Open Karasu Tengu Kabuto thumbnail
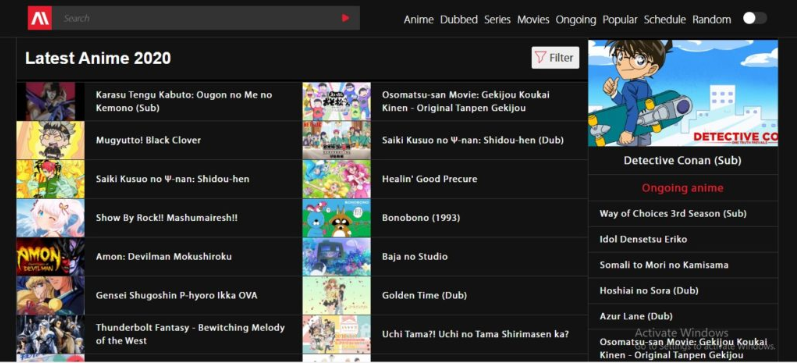Image resolution: width=798 pixels, height=364 pixels. pyautogui.click(x=50, y=101)
